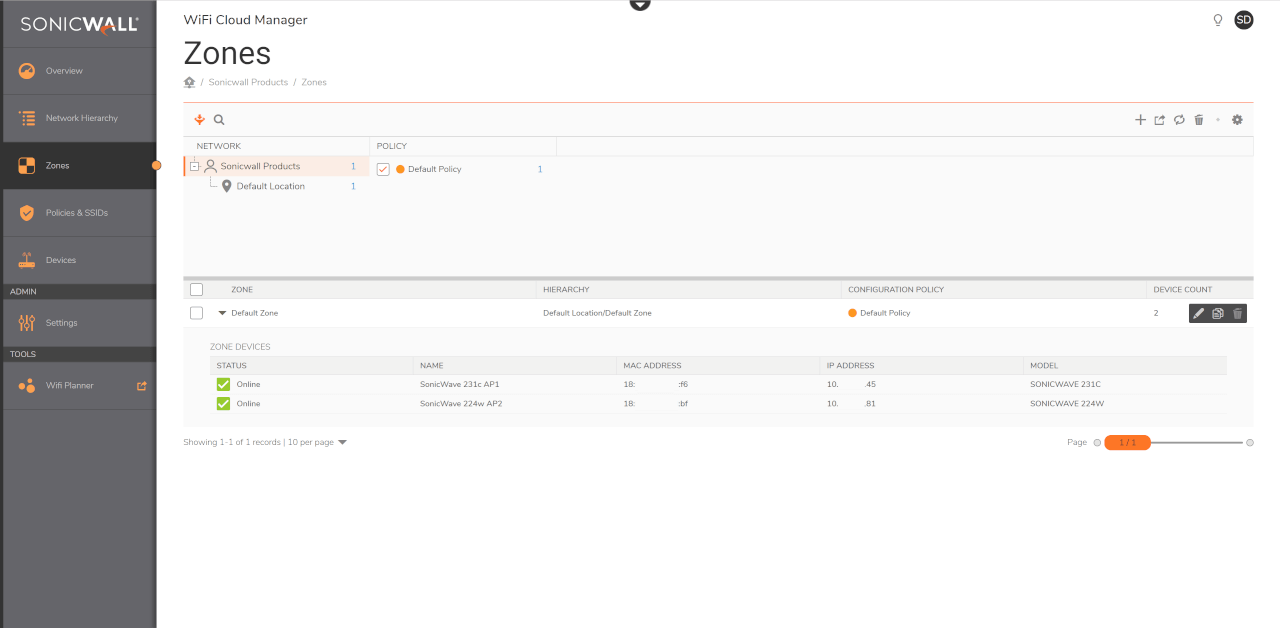Image resolution: width=1280 pixels, height=628 pixels.
Task: Go to Network Hierarchy page
Action: point(78,118)
